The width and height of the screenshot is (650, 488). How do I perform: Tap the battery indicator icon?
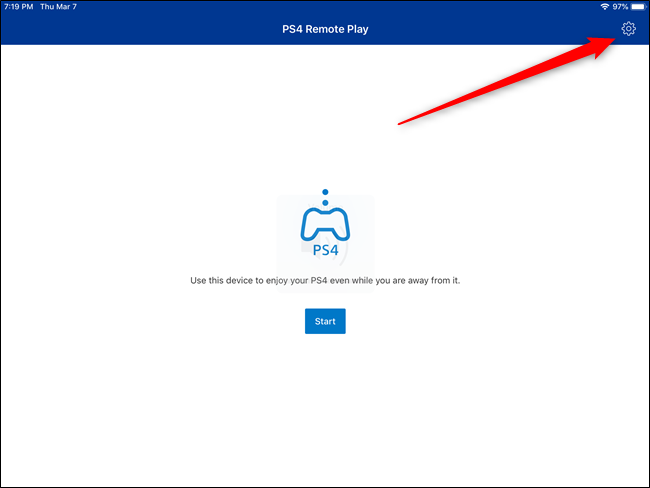638,7
